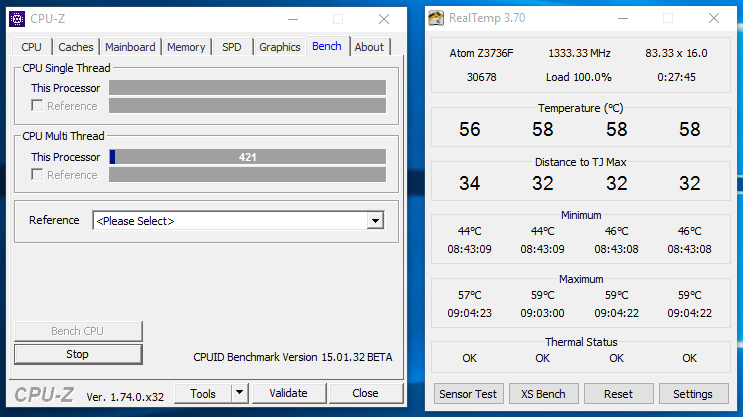Screen dimensions: 743x417
Task: Click the 09:04:23 maximum timestamp
Action: coord(470,313)
